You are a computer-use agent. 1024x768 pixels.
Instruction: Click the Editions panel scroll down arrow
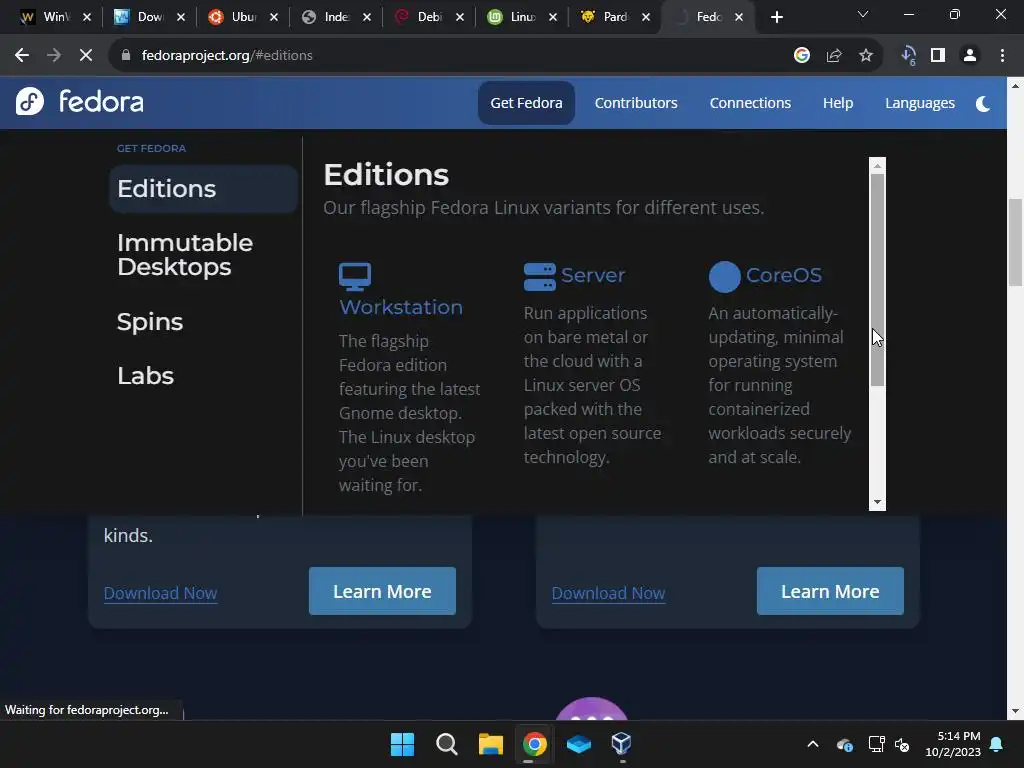tap(877, 502)
